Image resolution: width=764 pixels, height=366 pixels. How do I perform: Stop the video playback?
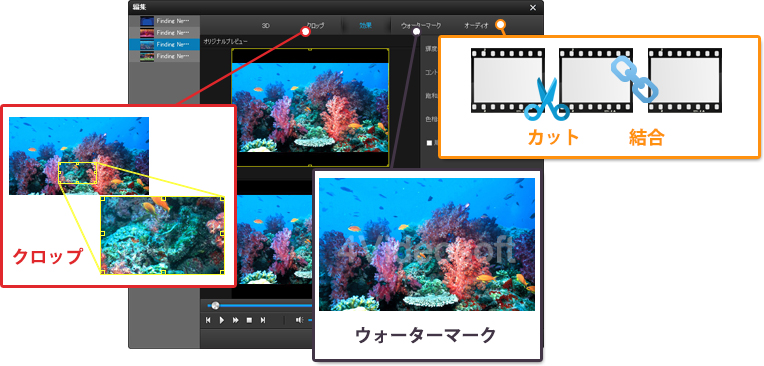(249, 320)
